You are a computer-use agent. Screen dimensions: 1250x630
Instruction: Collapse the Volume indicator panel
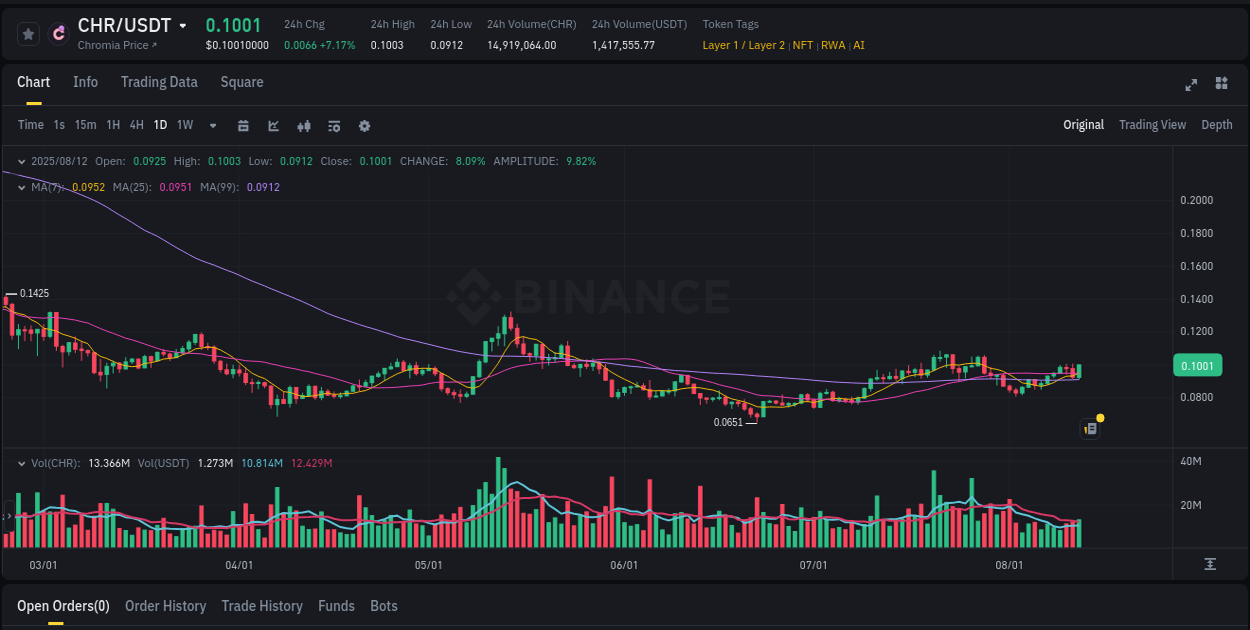pyautogui.click(x=22, y=463)
